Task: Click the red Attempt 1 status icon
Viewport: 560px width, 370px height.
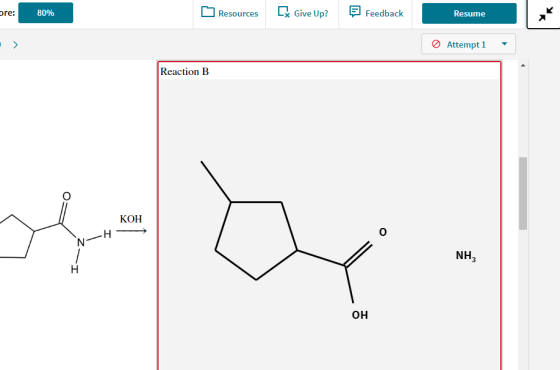Action: click(436, 44)
